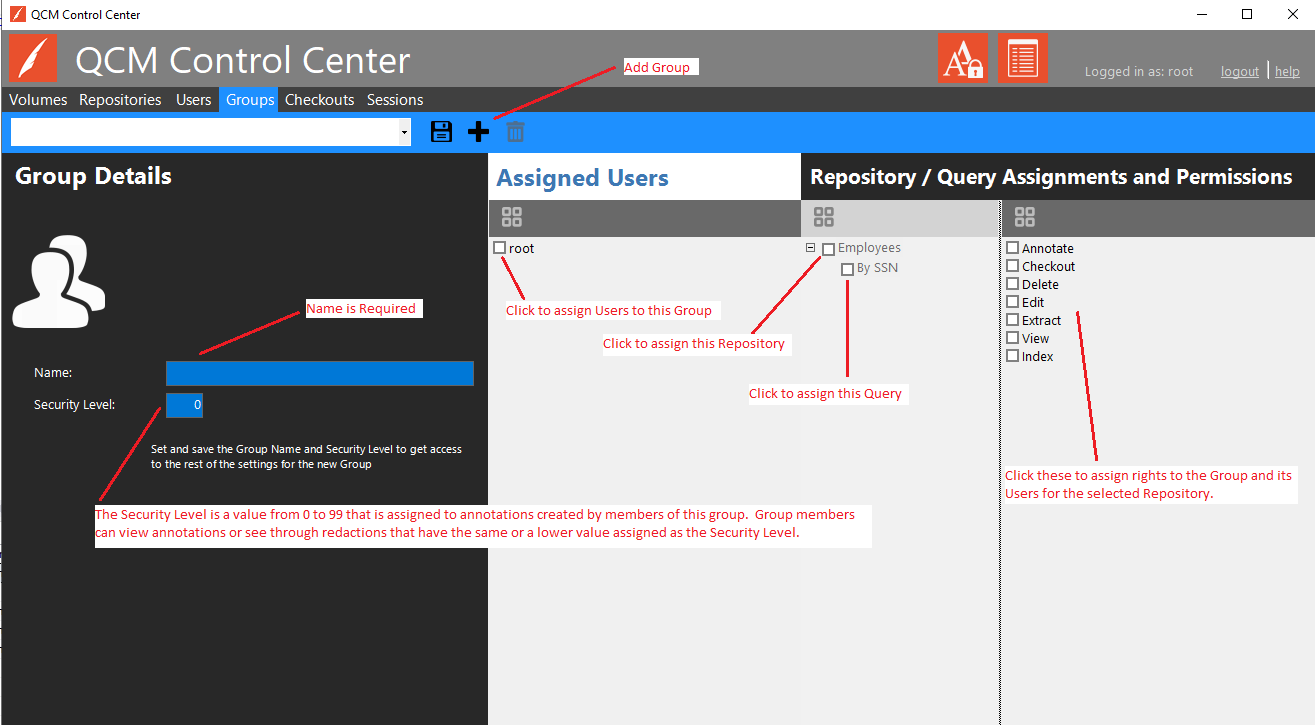Image resolution: width=1315 pixels, height=725 pixels.
Task: Enable the Annotate permission checkbox
Action: click(1013, 248)
